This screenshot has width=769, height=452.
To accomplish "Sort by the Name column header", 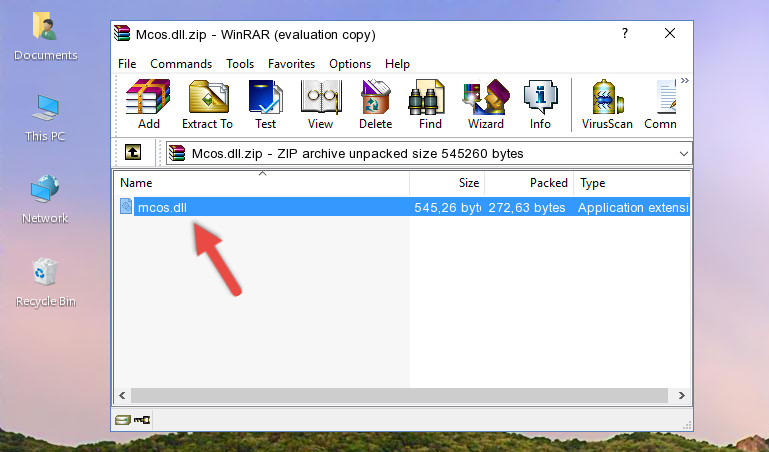I will [x=262, y=183].
